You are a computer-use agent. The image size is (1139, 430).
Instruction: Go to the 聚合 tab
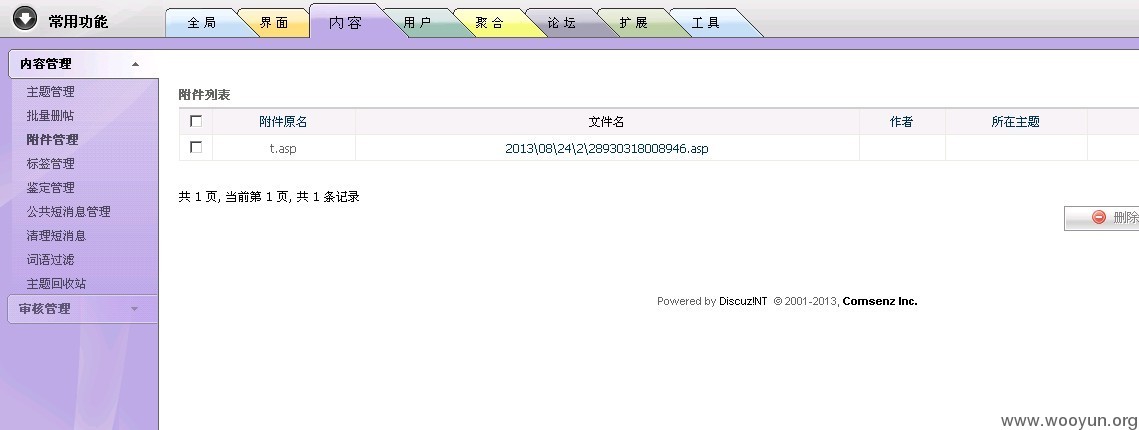(490, 23)
